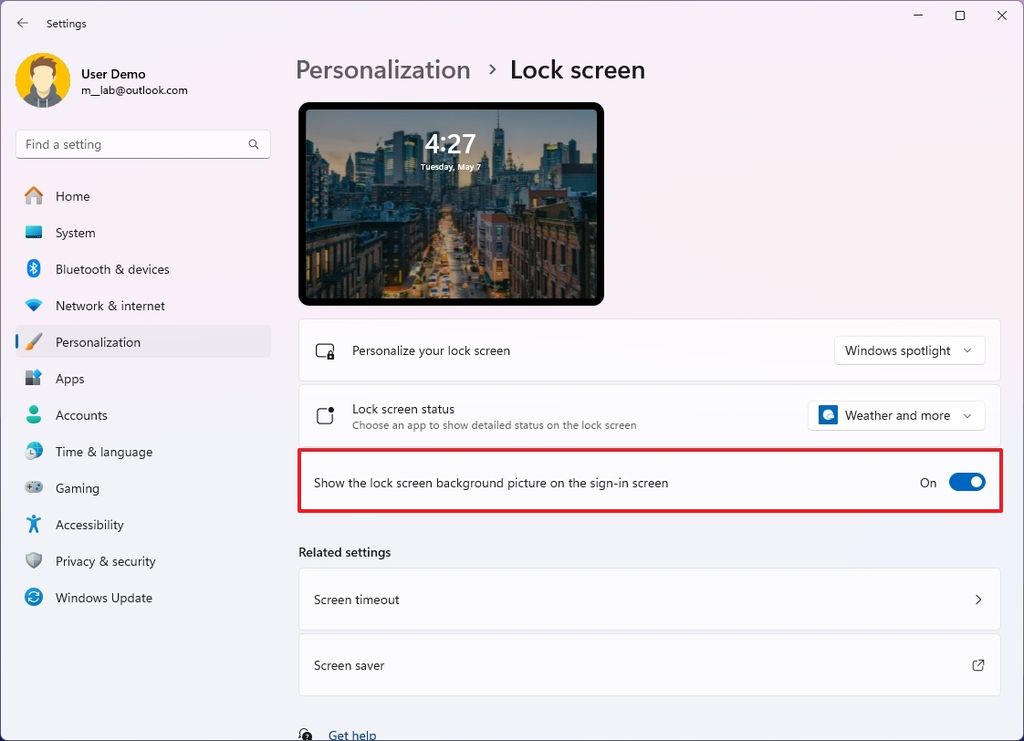
Task: Expand the Screen timeout settings chevron
Action: point(978,599)
